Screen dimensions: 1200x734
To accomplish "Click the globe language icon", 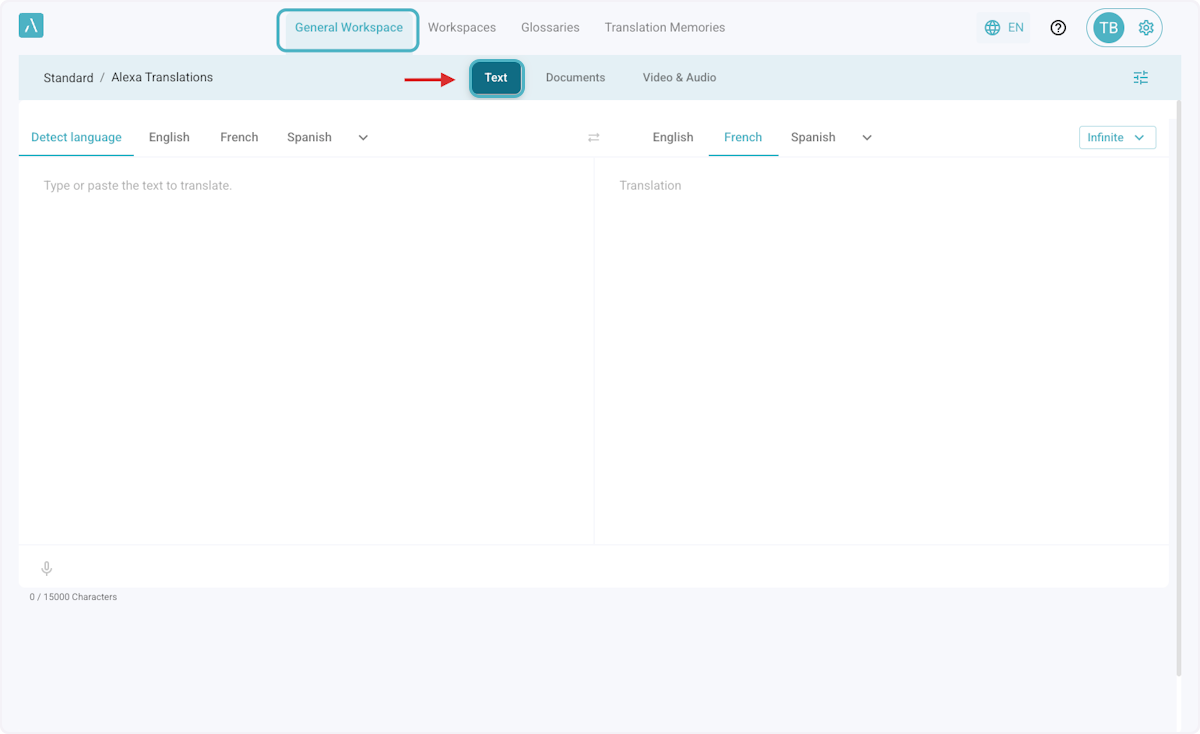I will [x=992, y=28].
